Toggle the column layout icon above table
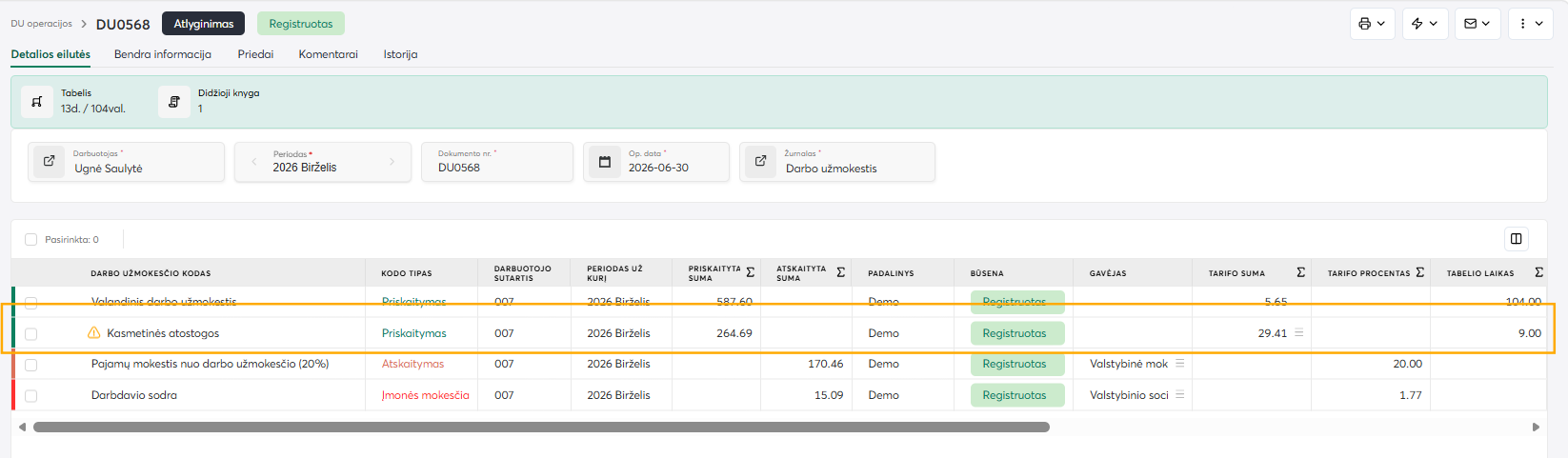Viewport: 1568px width, 458px height. pos(1517,239)
